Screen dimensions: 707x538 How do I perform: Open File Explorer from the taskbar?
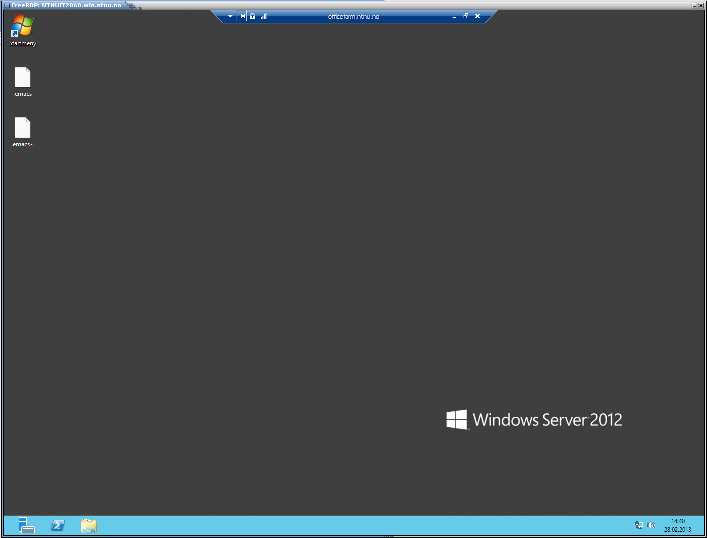point(88,525)
